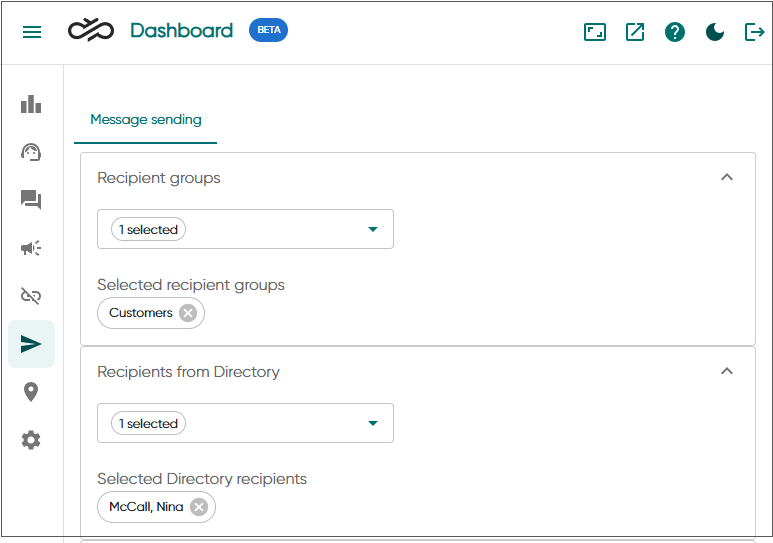Screen dimensions: 773x543
Task: Open in new window icon
Action: (x=635, y=32)
